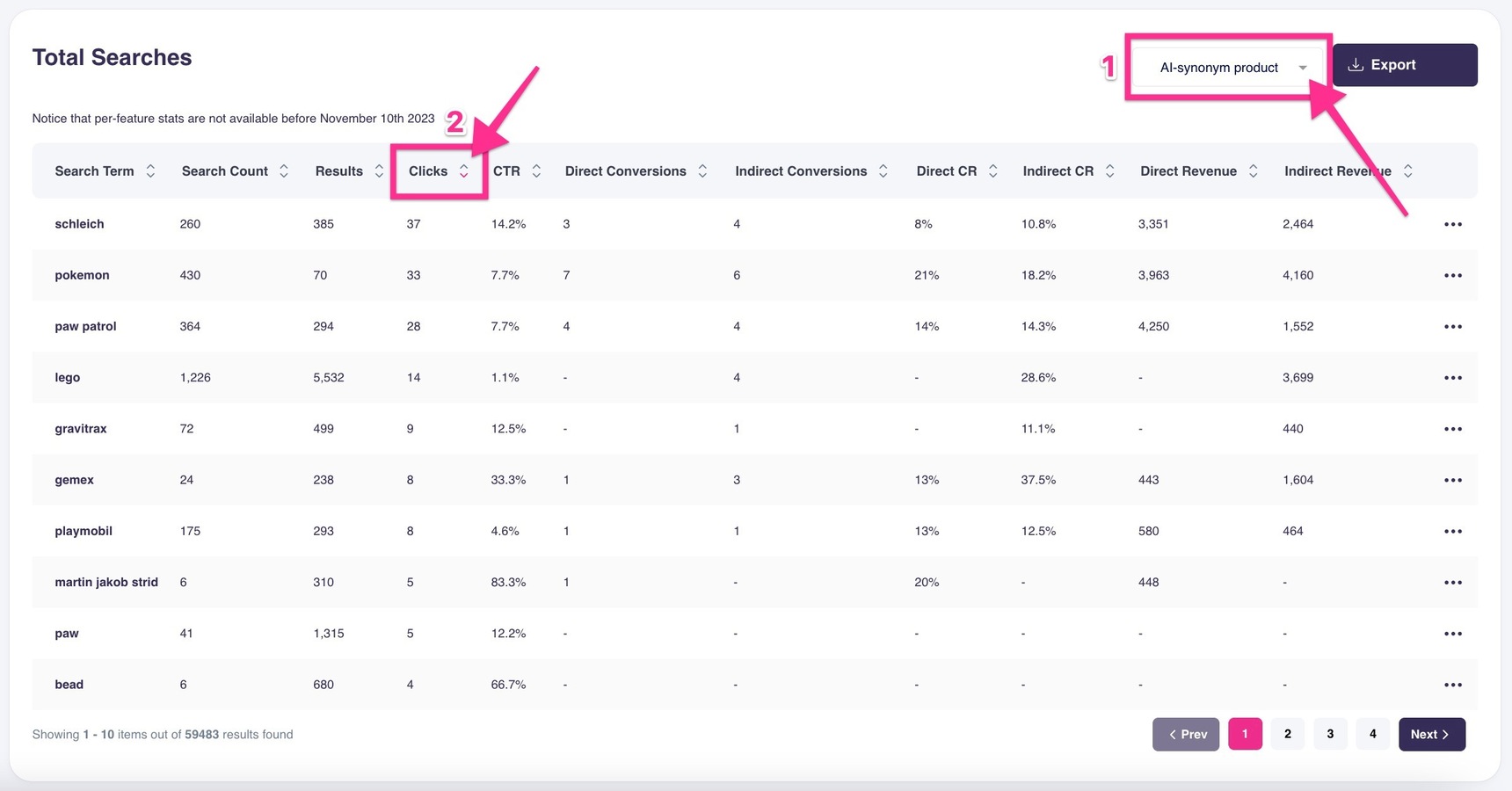
Task: Sort by Results column arrows
Action: point(379,171)
